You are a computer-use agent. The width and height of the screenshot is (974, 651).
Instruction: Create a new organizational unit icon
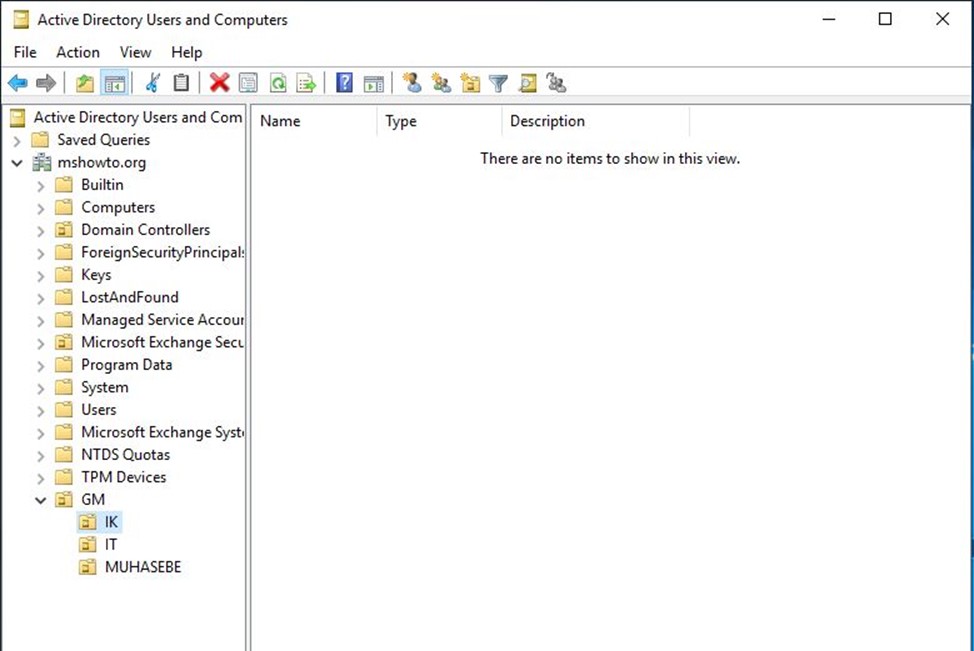pyautogui.click(x=470, y=83)
